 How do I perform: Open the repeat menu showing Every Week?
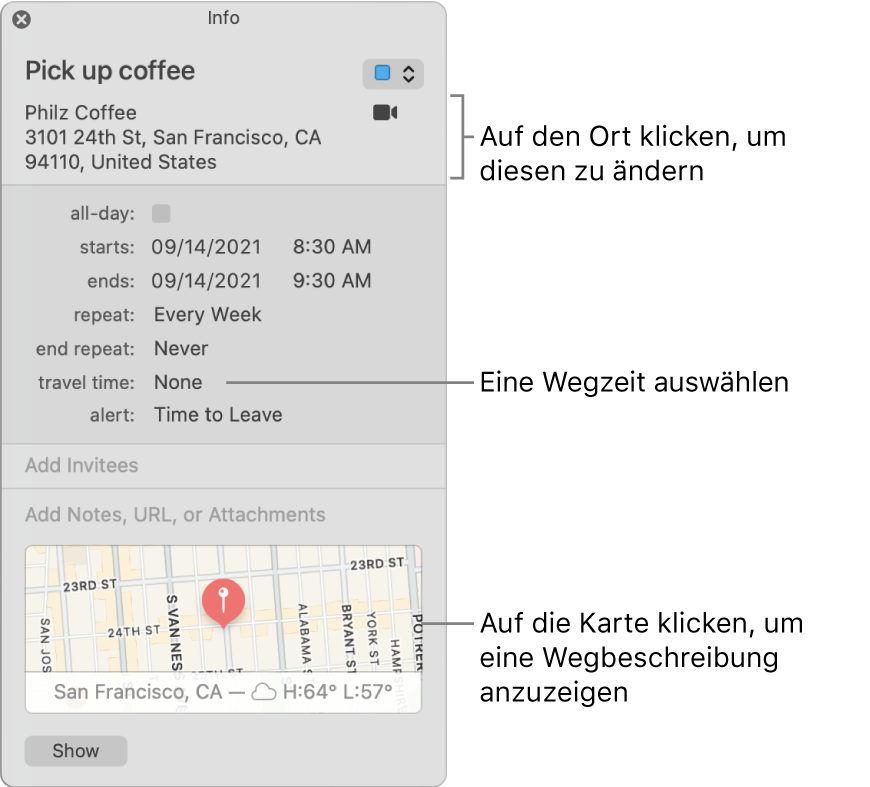[208, 315]
